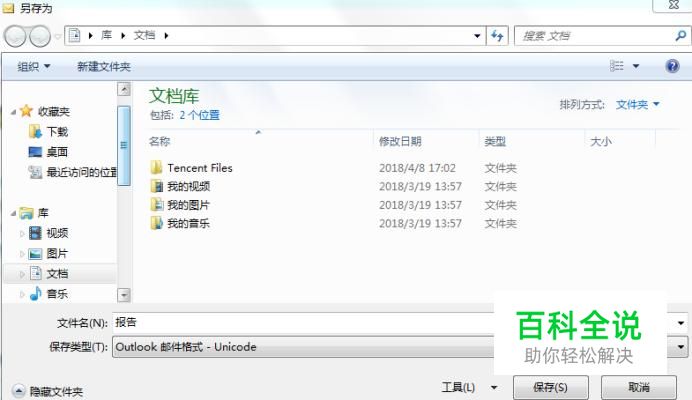Select the 音乐 library note icon

[35, 293]
